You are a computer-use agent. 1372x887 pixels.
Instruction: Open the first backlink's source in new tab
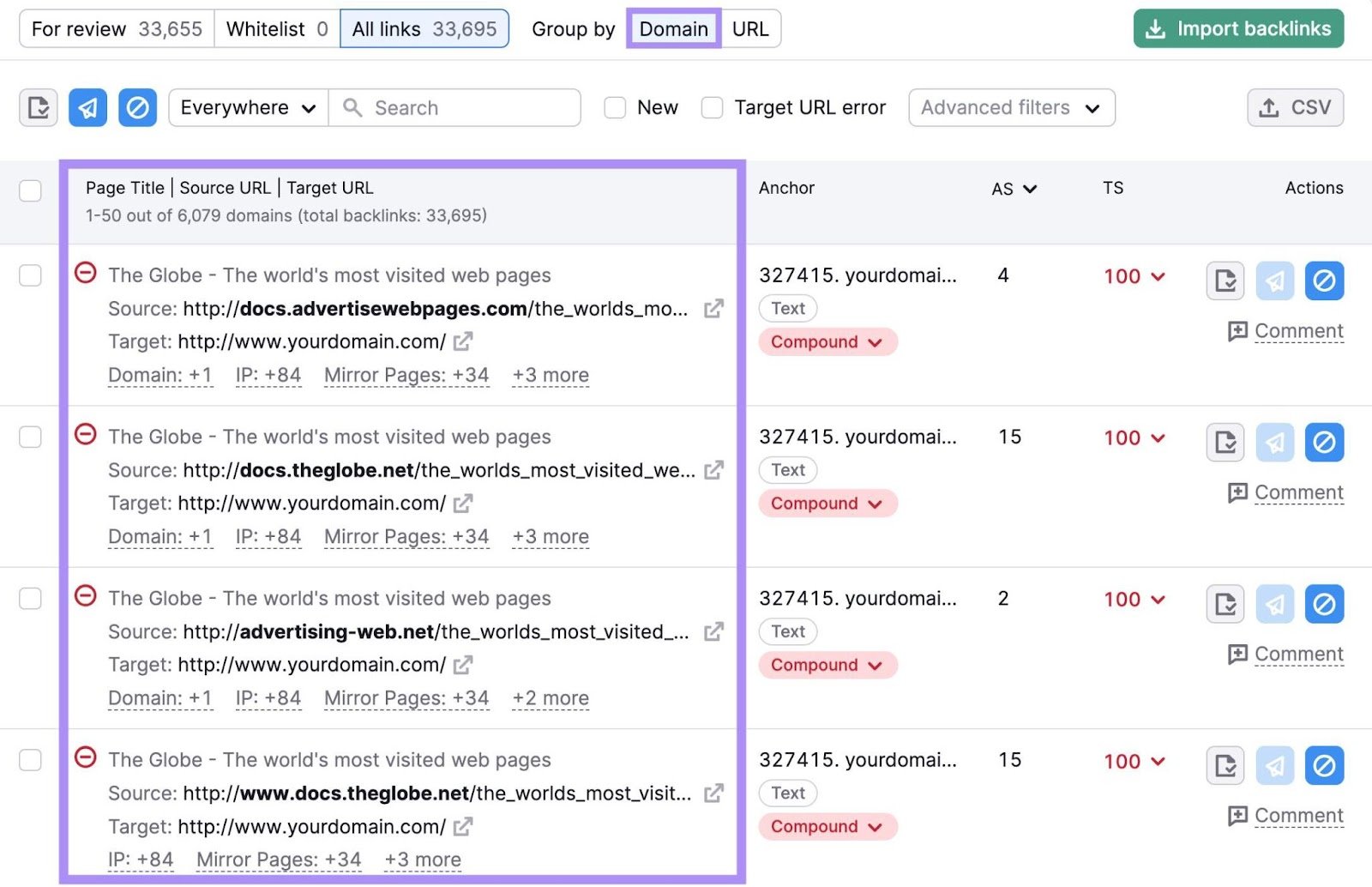click(713, 308)
